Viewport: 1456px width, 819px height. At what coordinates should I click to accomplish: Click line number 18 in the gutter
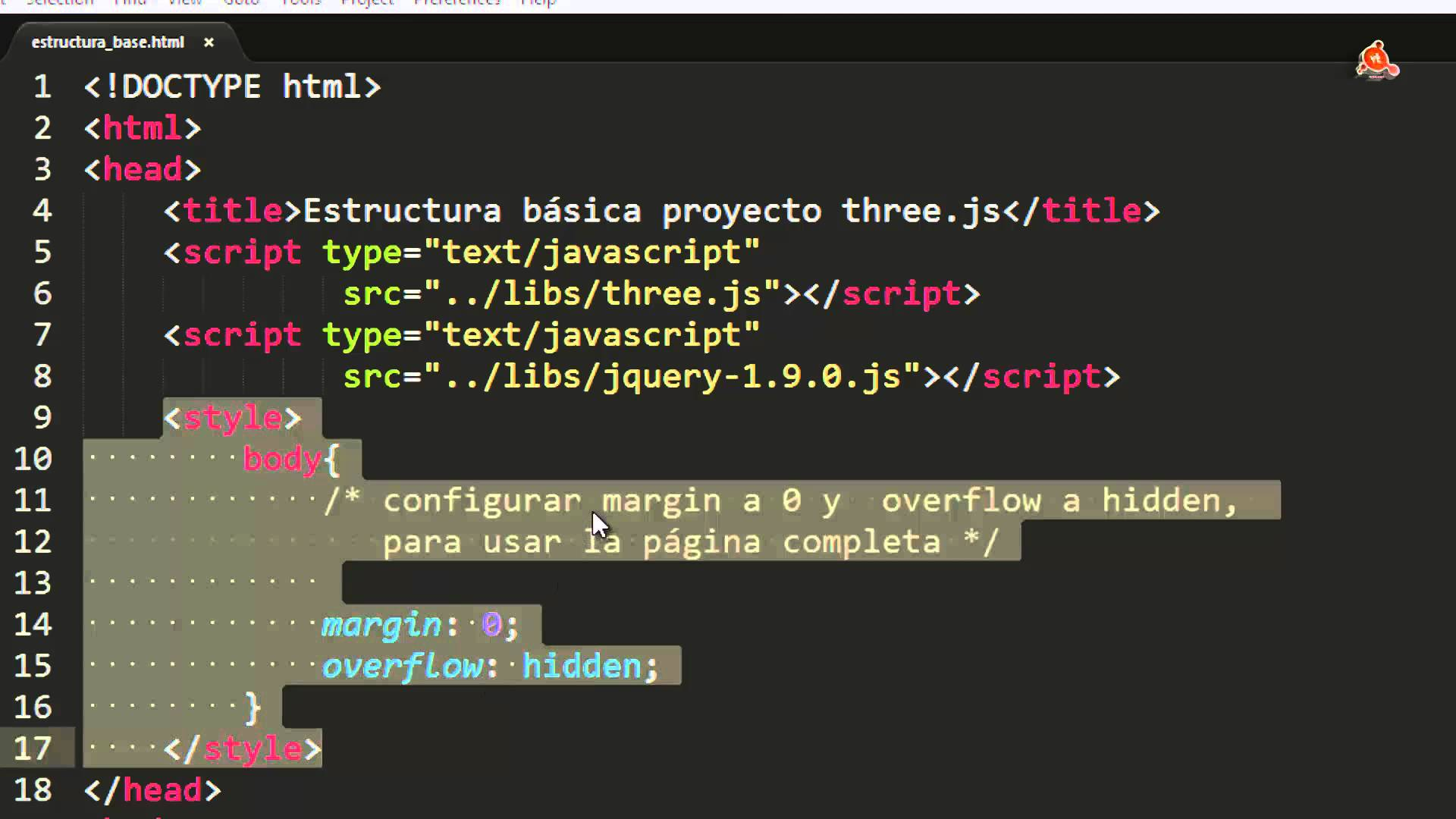[x=33, y=790]
